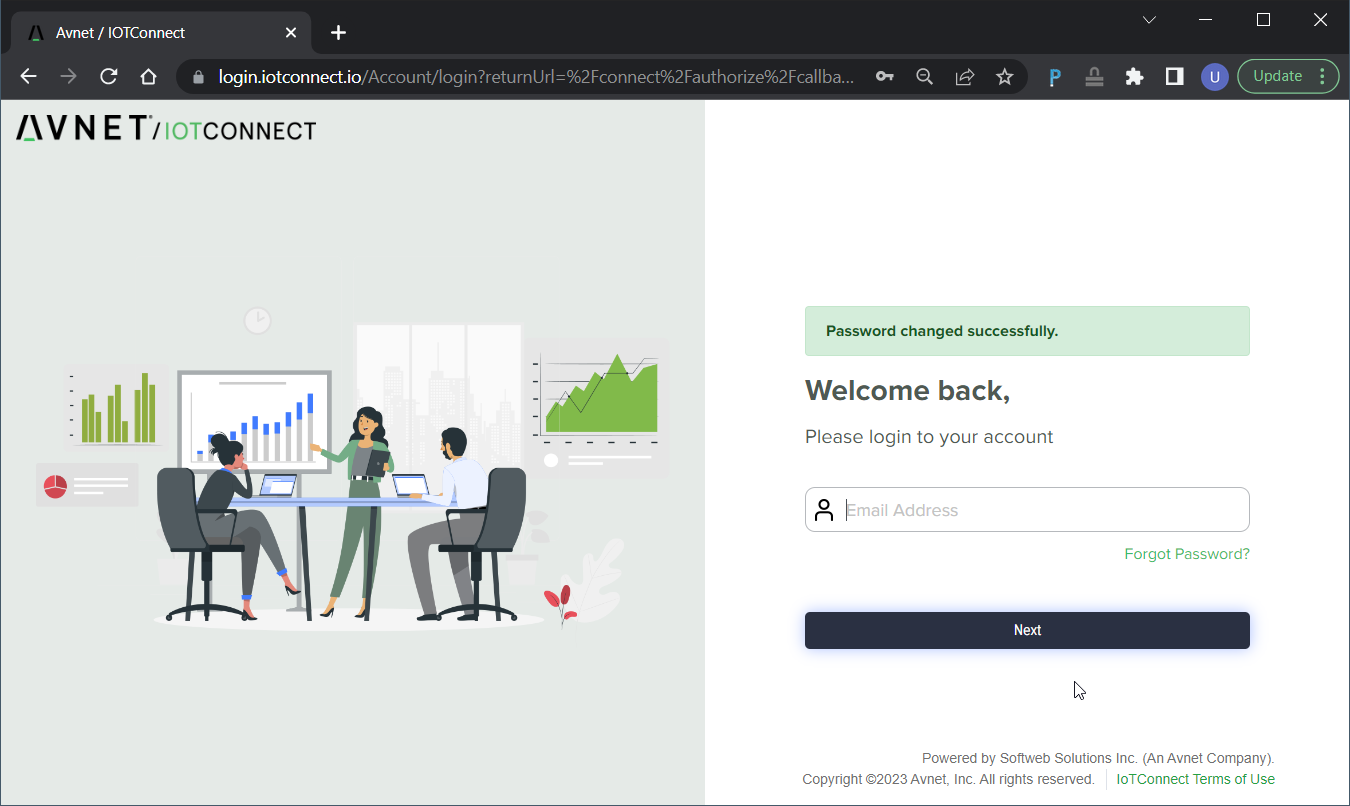1350x806 pixels.
Task: Open the extensions puzzle icon
Action: point(1134,77)
